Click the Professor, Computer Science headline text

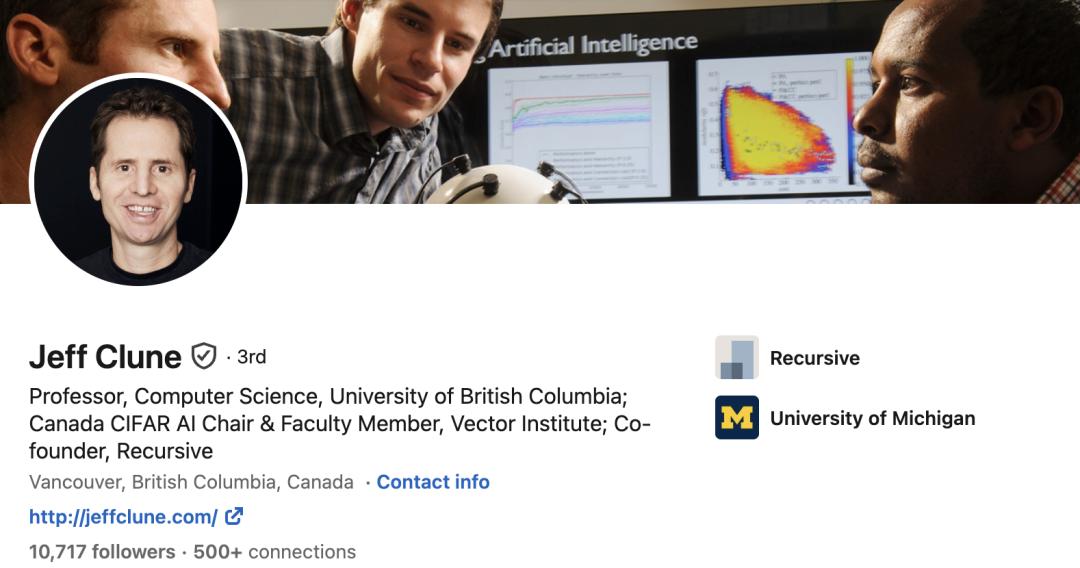coord(340,423)
